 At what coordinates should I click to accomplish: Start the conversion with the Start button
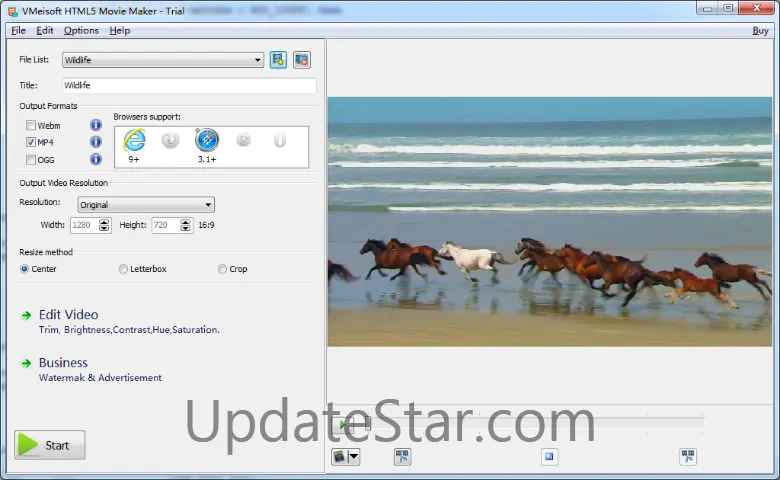(x=50, y=445)
